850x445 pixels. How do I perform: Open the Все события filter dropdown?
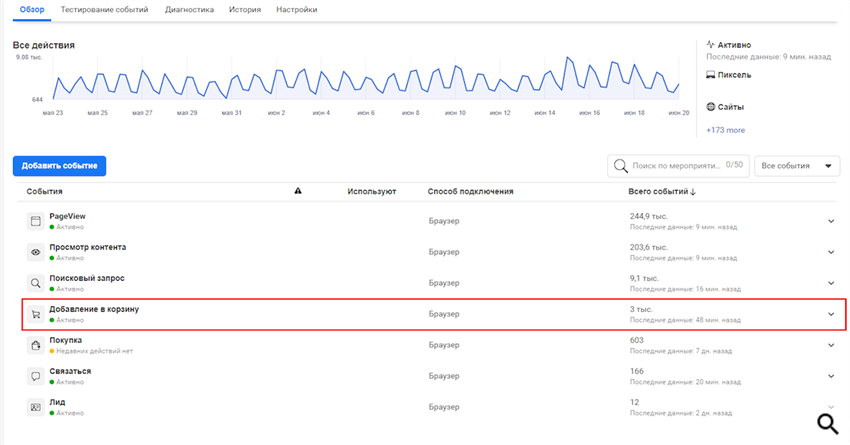tap(797, 166)
